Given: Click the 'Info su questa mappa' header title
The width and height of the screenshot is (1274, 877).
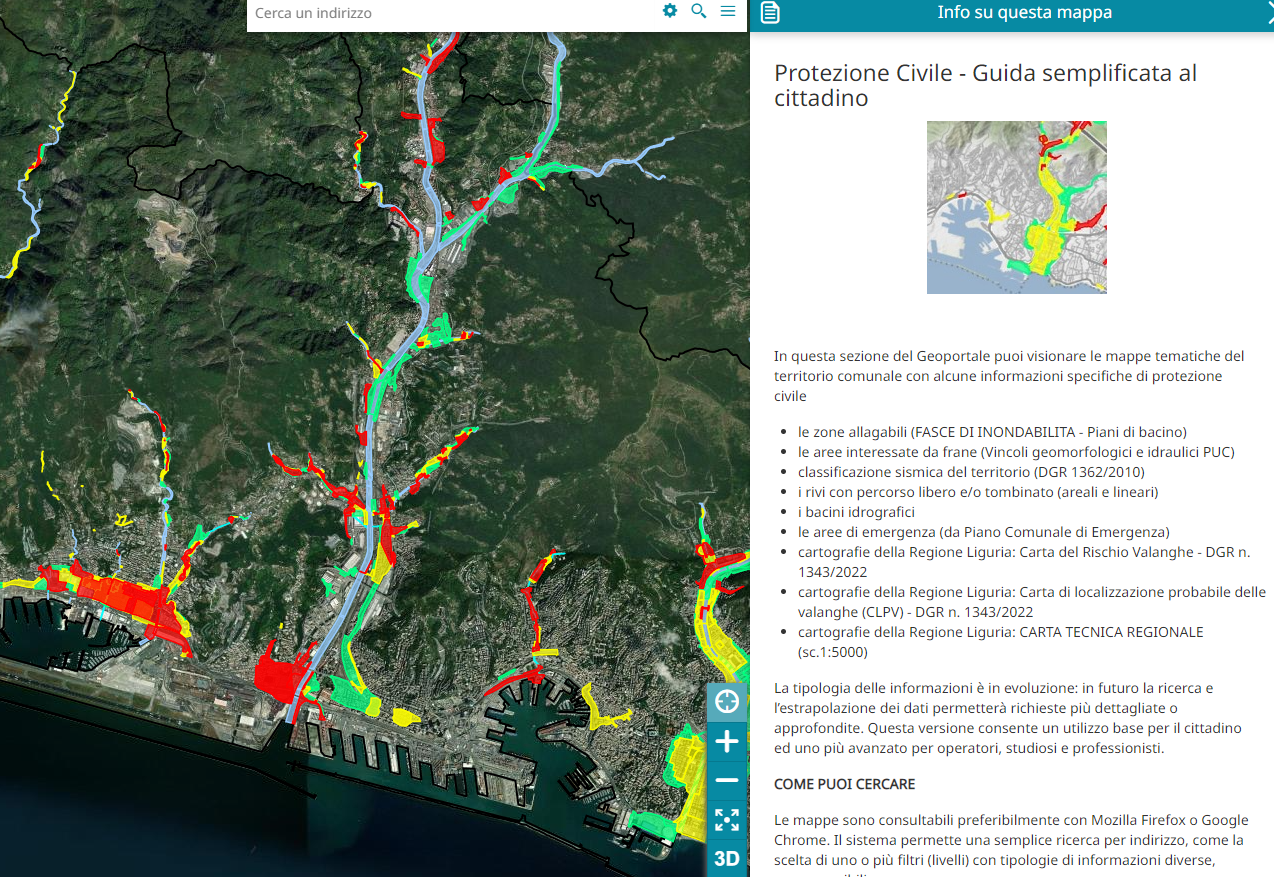Looking at the screenshot, I should (x=1024, y=13).
